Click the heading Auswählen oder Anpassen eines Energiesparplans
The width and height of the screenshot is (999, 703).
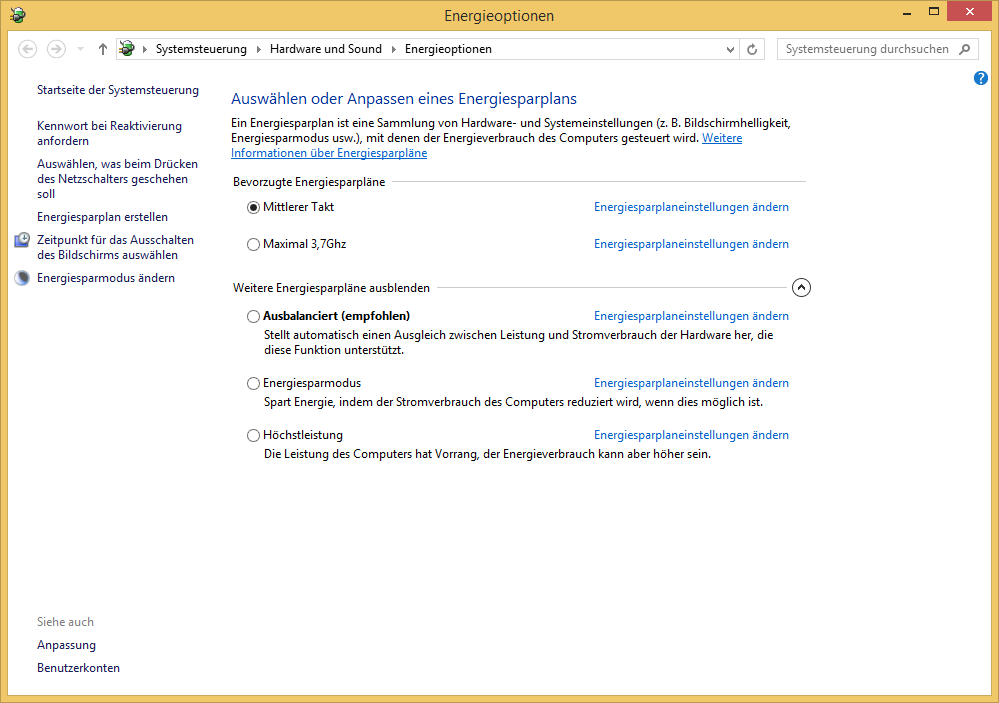pyautogui.click(x=404, y=99)
